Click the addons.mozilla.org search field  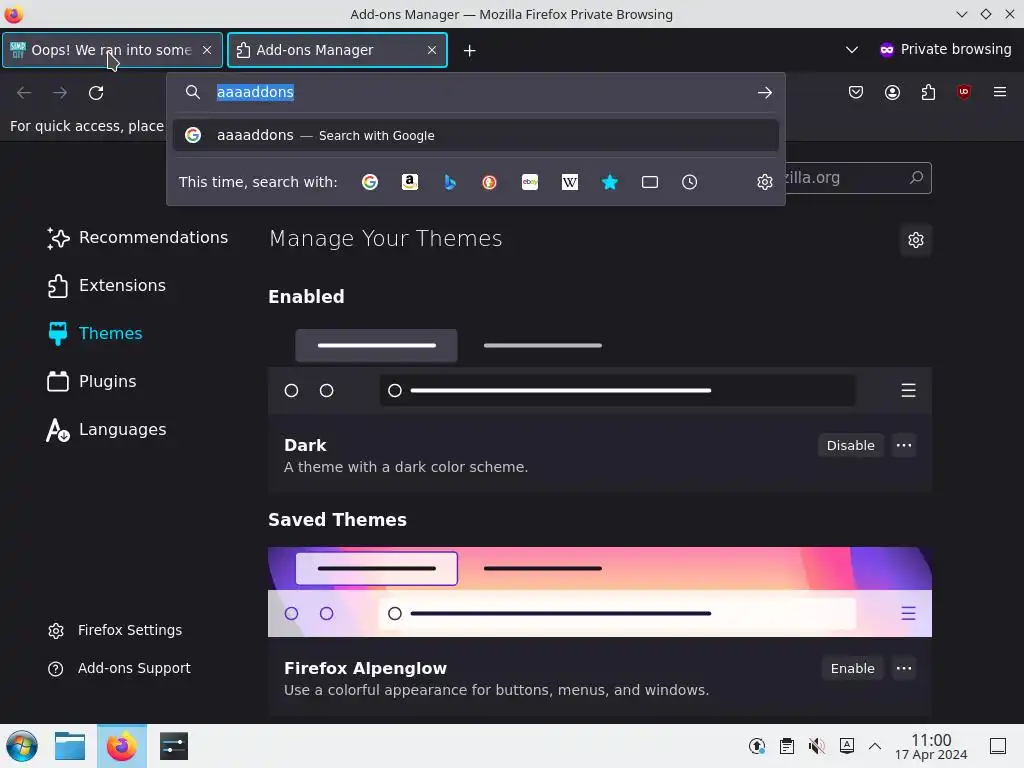[x=857, y=178]
